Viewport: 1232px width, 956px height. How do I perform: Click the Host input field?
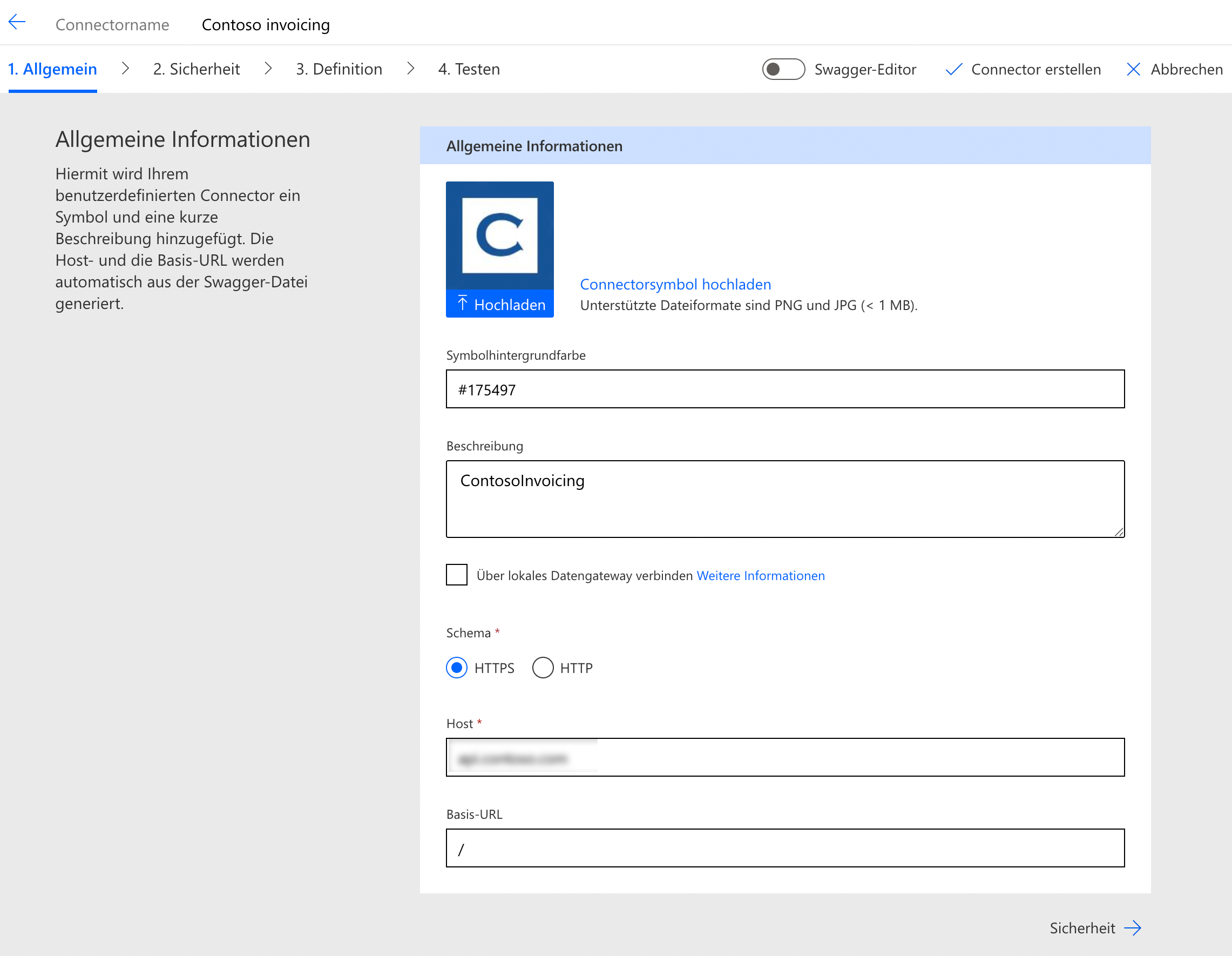pyautogui.click(x=785, y=757)
